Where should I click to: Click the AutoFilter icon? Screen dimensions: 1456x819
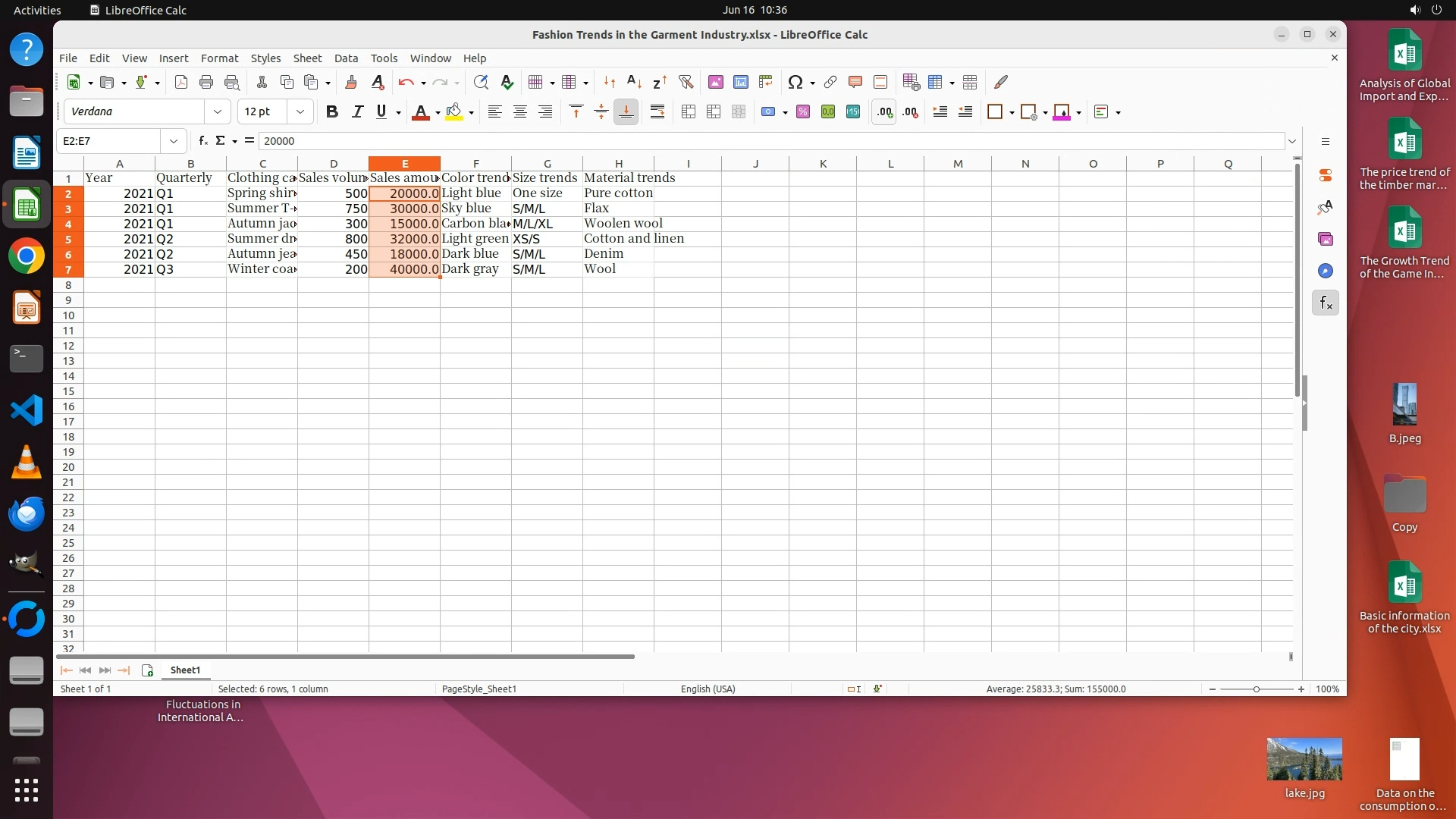tap(686, 82)
